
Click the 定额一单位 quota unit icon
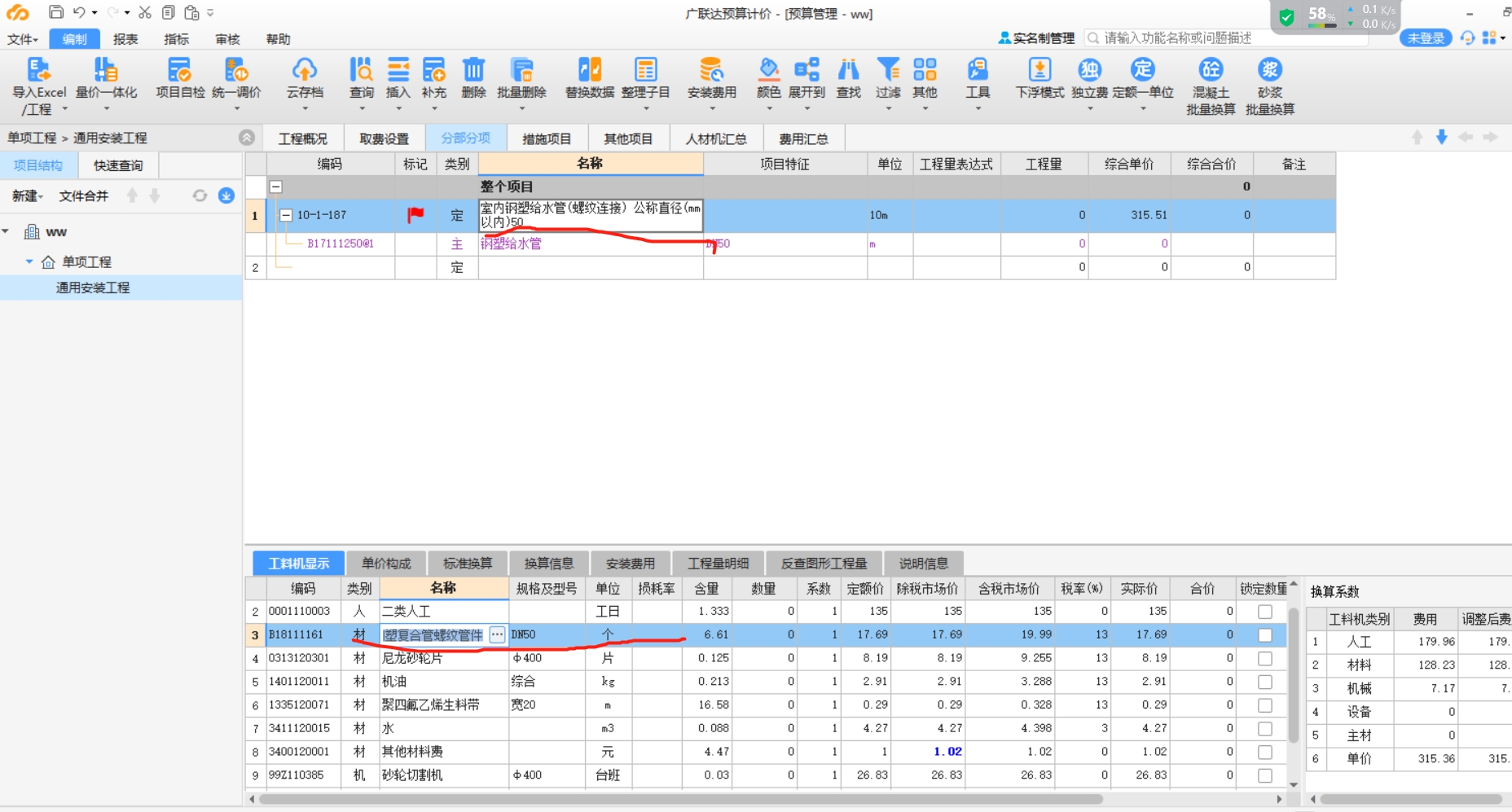click(x=1143, y=70)
